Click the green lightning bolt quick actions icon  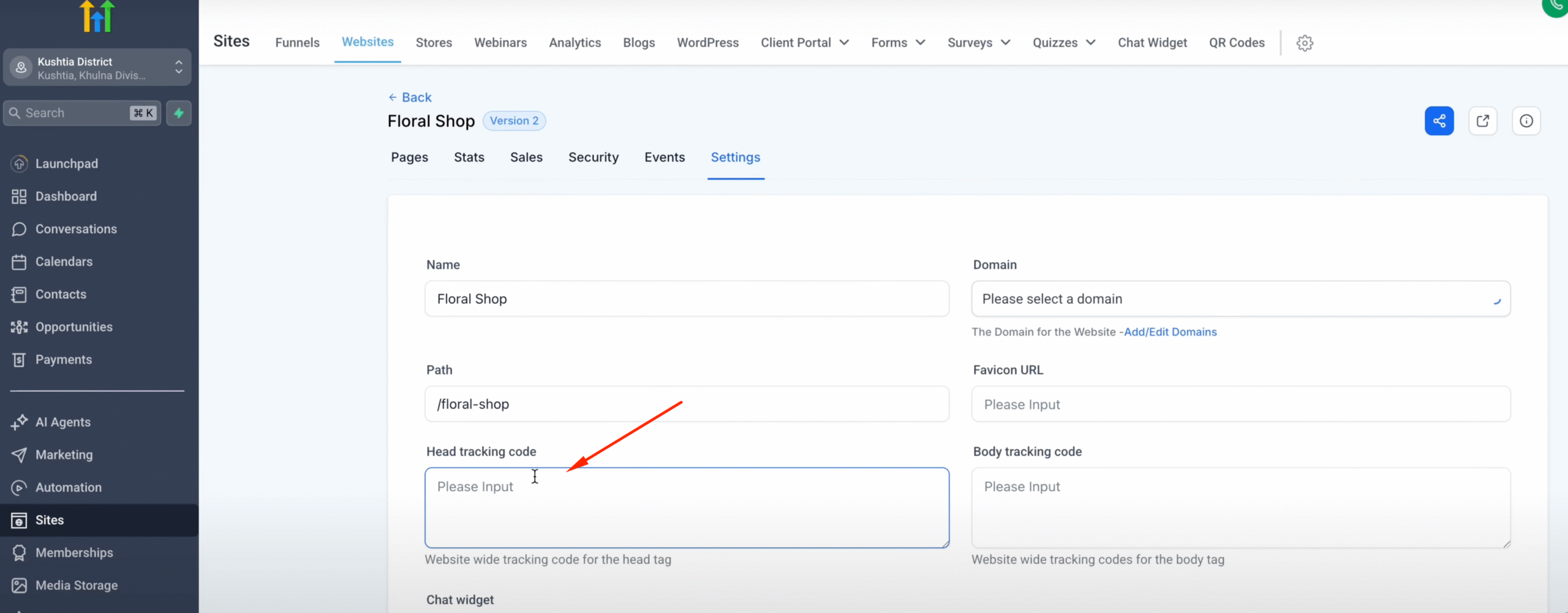[x=179, y=113]
